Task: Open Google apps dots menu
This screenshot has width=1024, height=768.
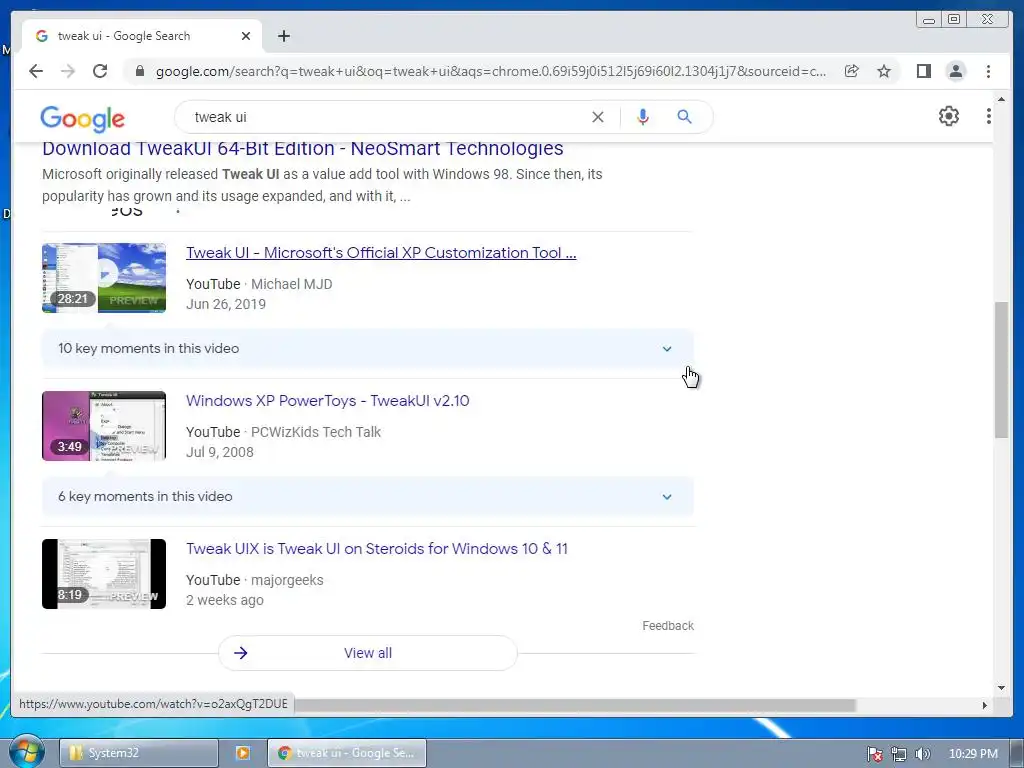Action: pyautogui.click(x=989, y=116)
